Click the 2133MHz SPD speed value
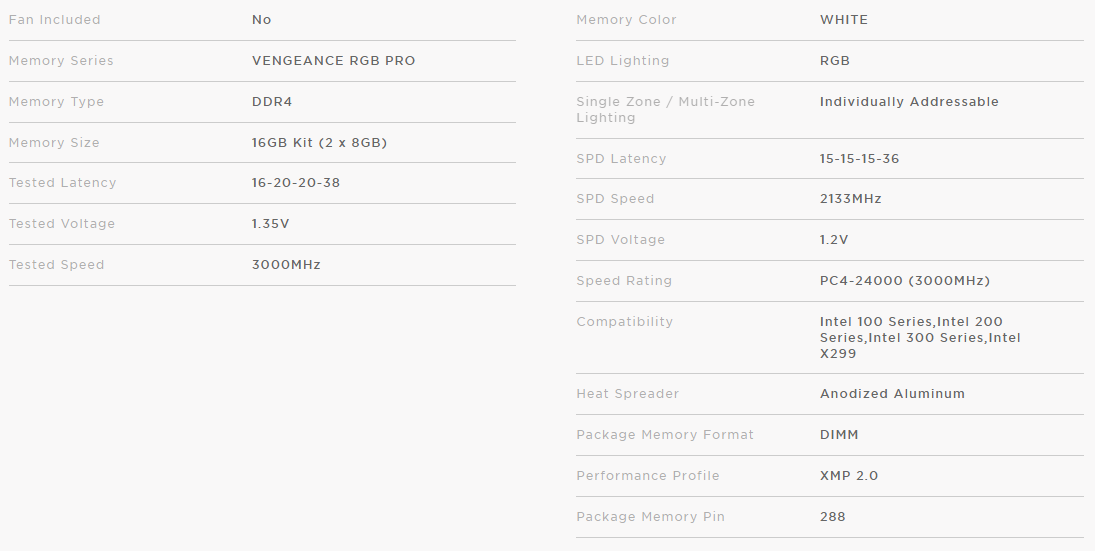Viewport: 1095px width, 551px height. click(850, 199)
